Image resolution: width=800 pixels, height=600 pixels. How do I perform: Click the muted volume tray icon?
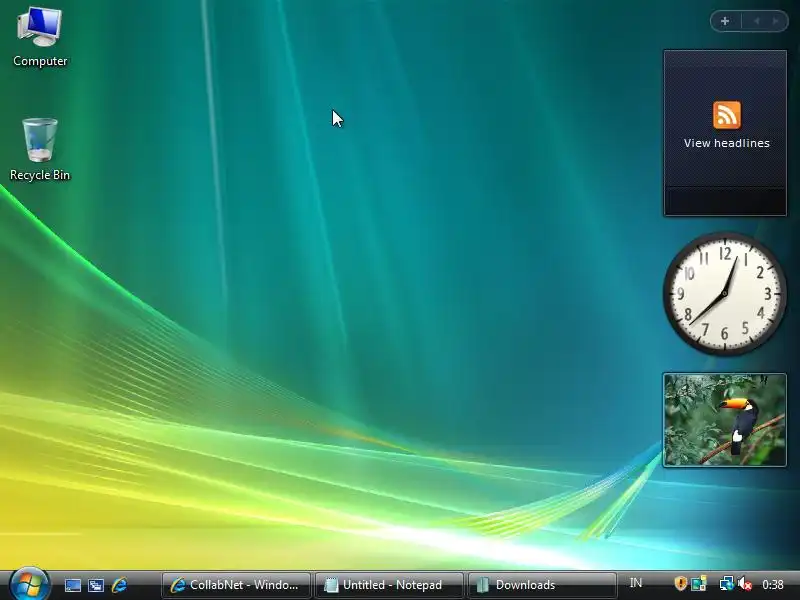click(745, 584)
